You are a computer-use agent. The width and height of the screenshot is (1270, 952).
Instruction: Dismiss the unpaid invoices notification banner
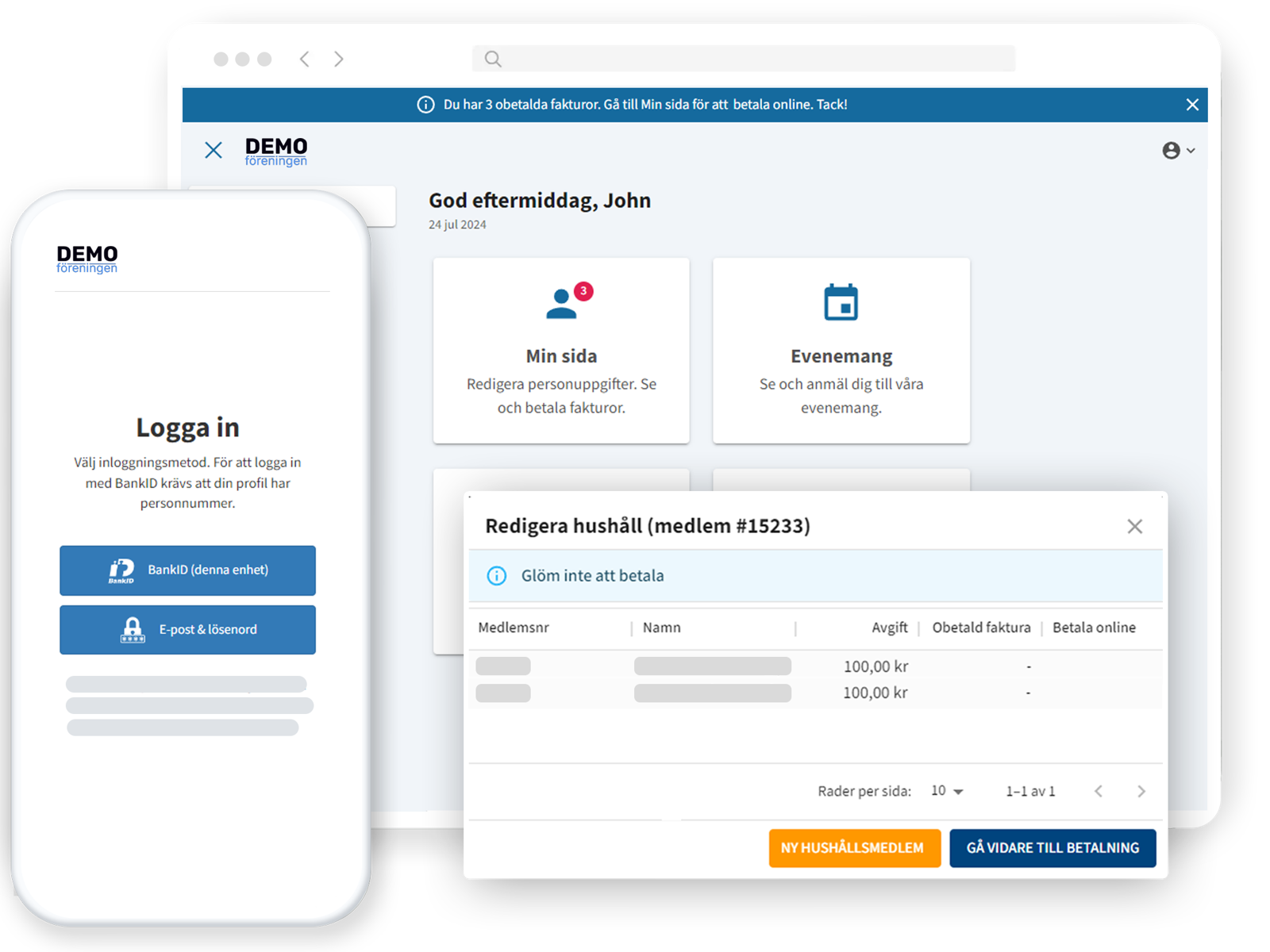tap(1191, 105)
